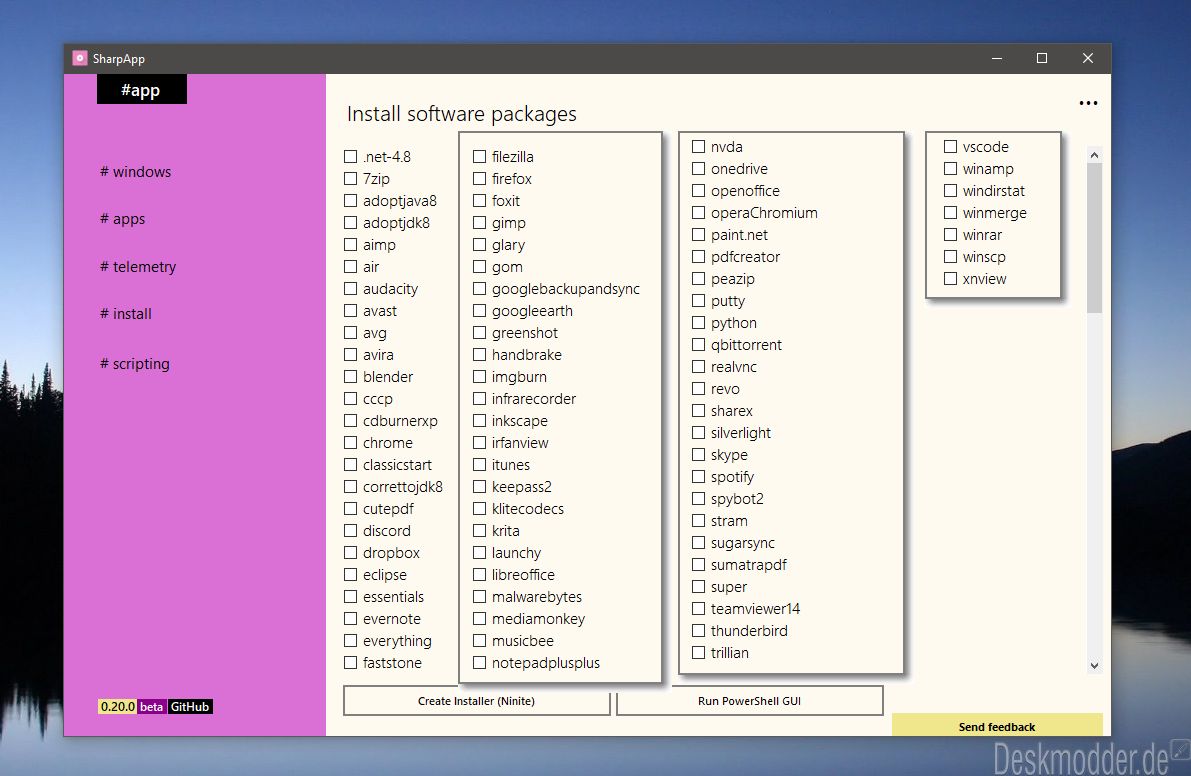Screen dimensions: 1191x776
Task: Tick the xnview checkbox
Action: pyautogui.click(x=950, y=279)
